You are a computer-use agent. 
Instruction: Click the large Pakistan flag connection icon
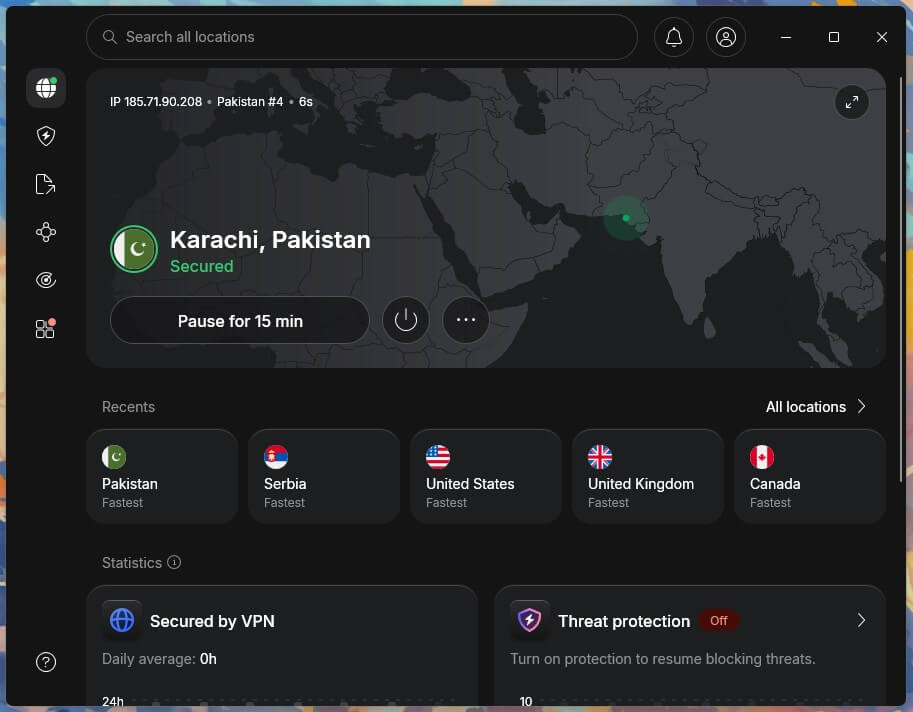(134, 249)
